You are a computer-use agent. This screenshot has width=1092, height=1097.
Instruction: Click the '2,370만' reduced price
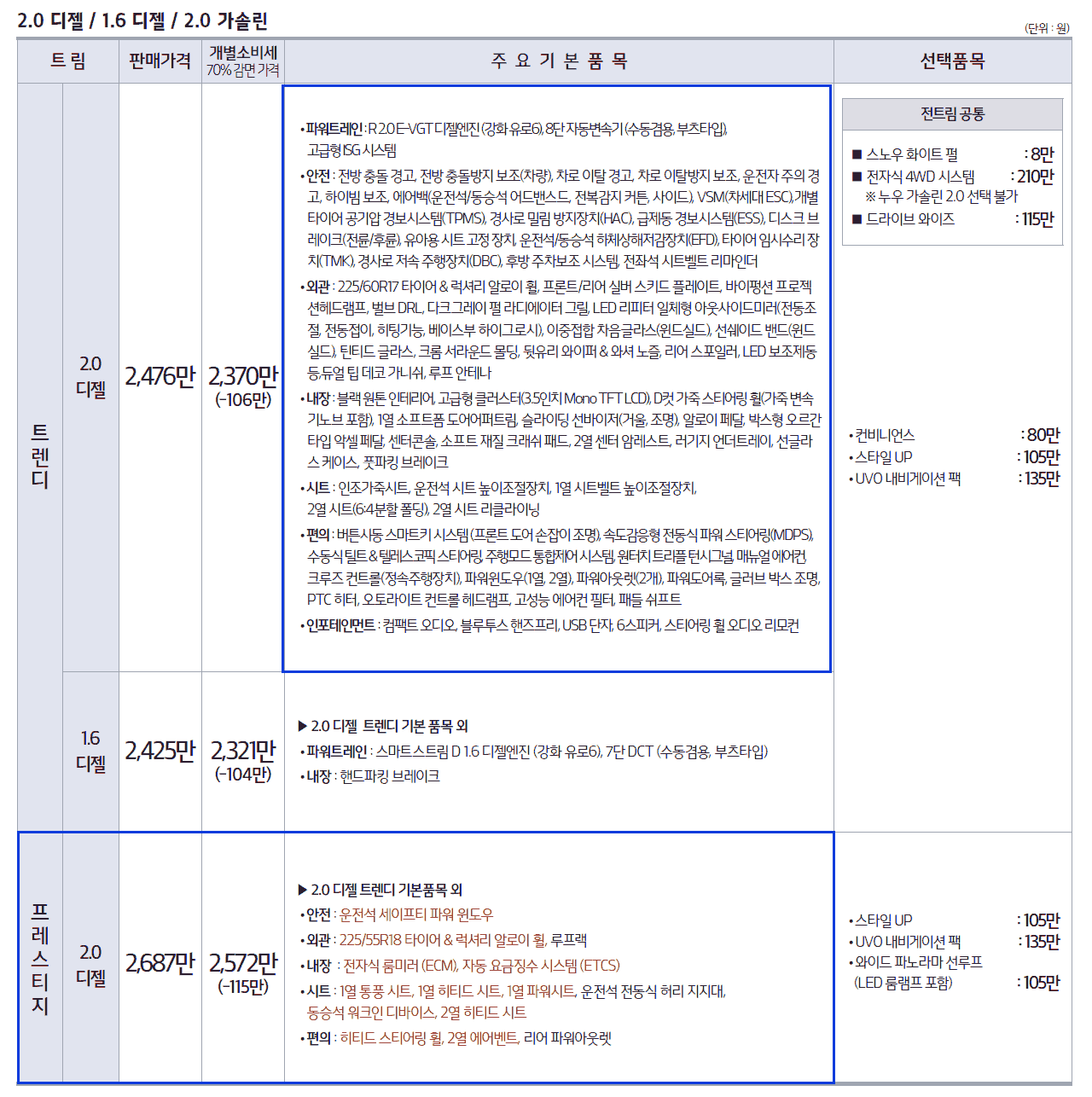tap(243, 375)
